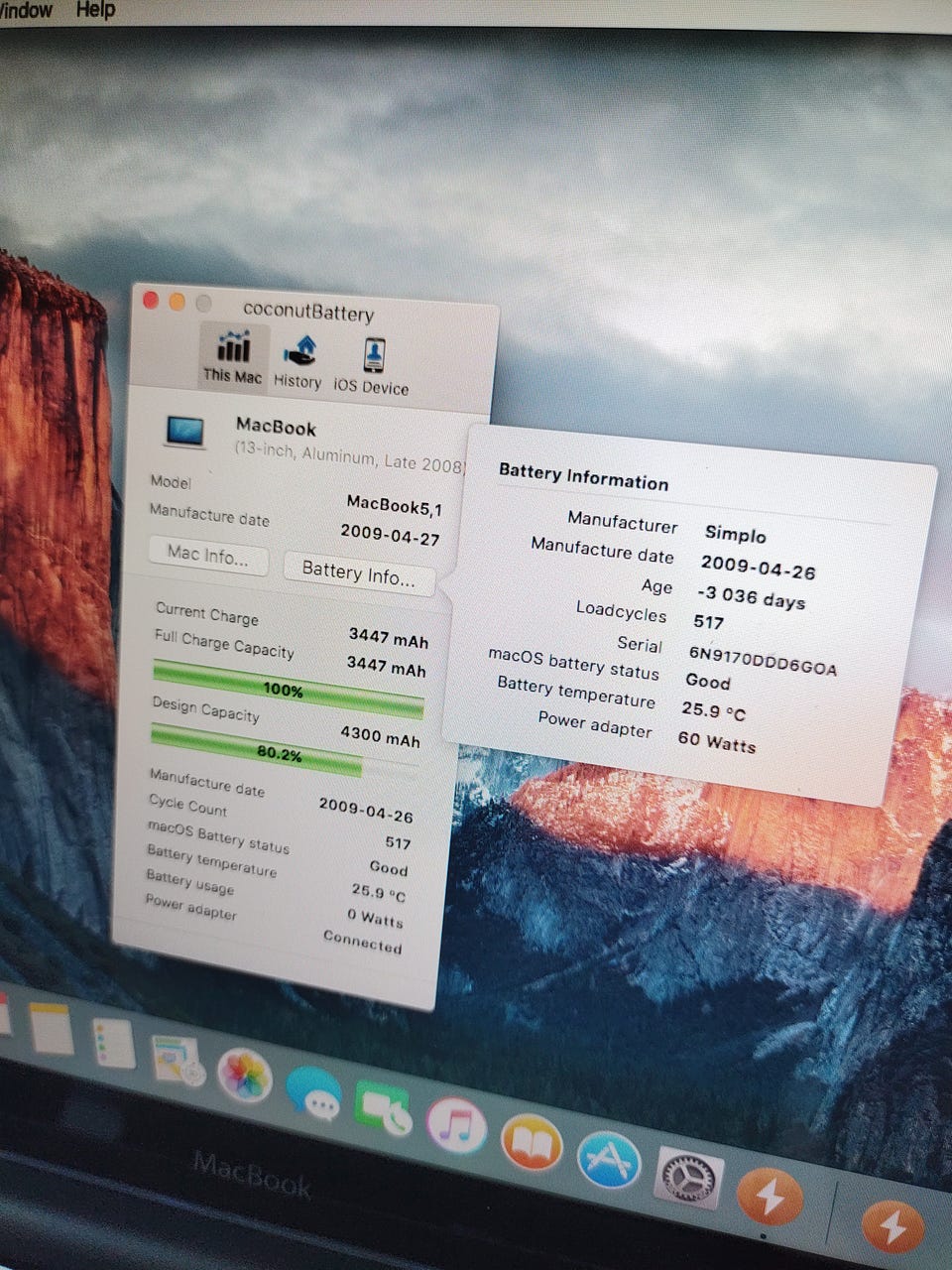Click the Mac Info... button

click(208, 555)
